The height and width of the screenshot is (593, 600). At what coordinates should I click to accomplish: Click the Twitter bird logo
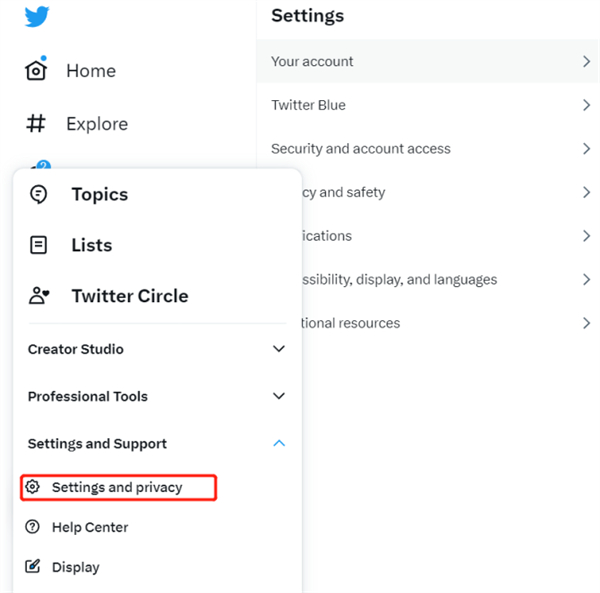tap(37, 17)
